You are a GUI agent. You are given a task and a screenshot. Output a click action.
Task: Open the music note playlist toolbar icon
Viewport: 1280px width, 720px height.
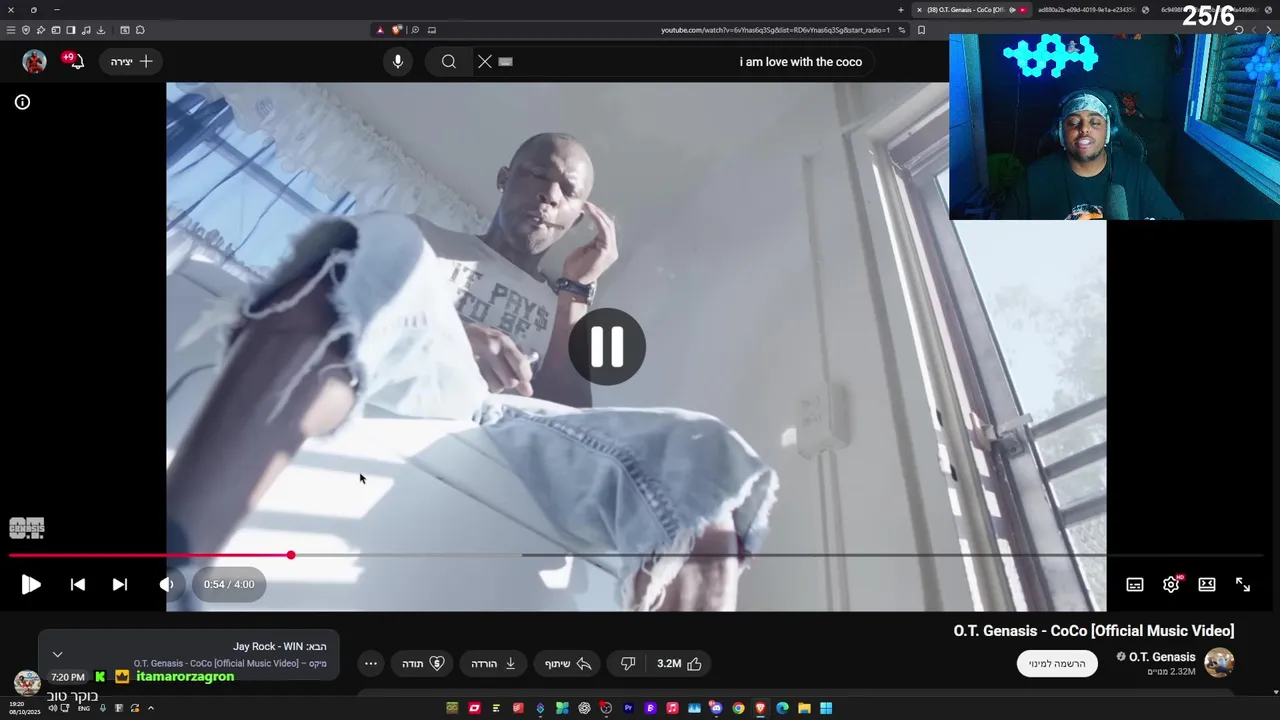tap(85, 30)
